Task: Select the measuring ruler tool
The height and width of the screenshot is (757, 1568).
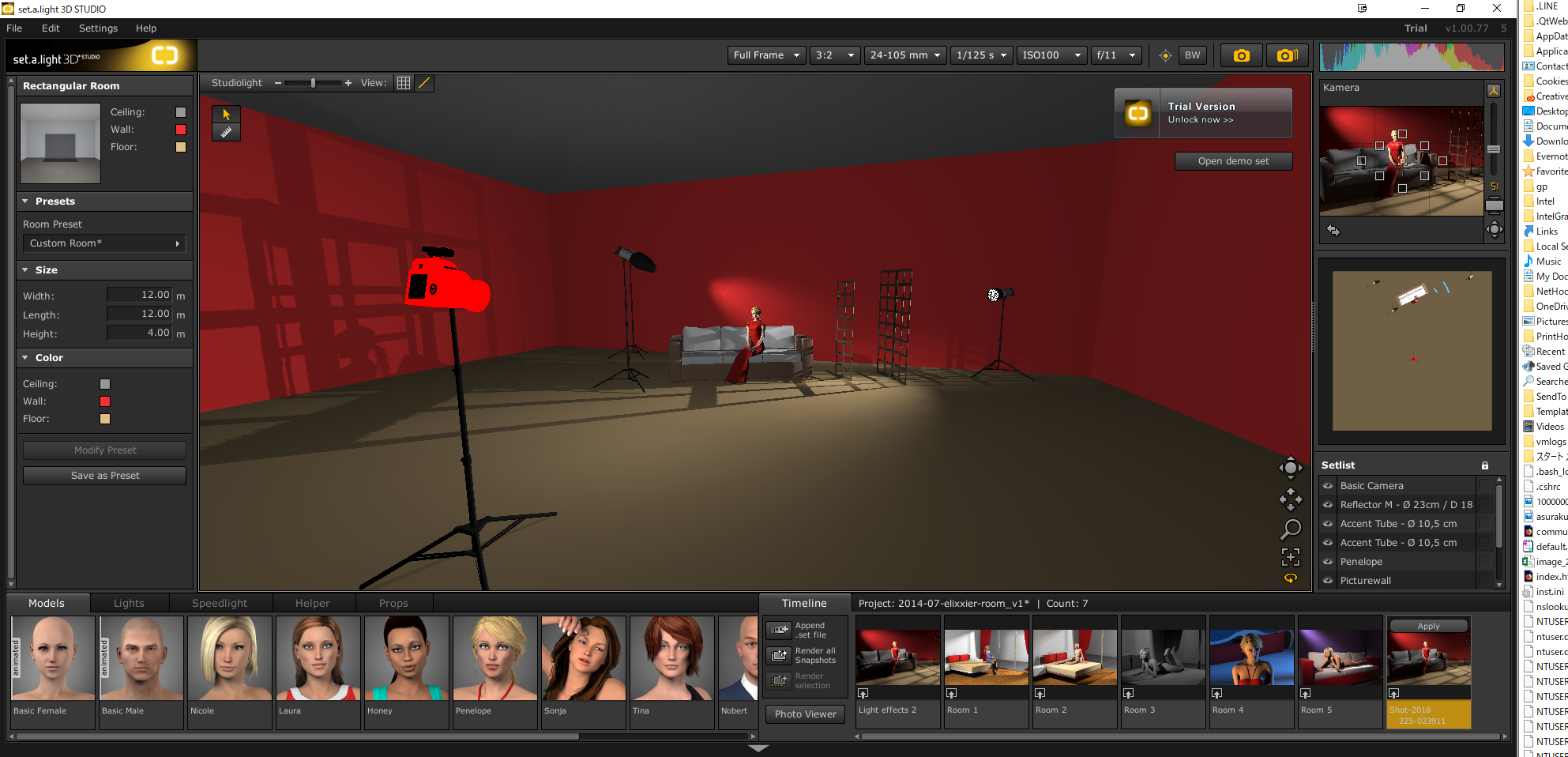Action: pyautogui.click(x=226, y=133)
